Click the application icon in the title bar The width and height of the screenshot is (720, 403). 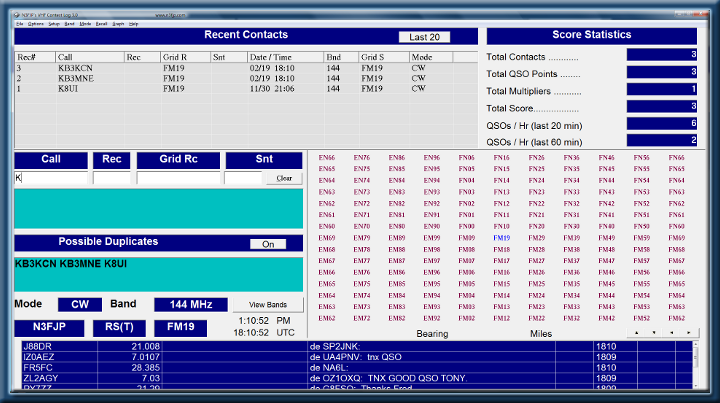17,15
